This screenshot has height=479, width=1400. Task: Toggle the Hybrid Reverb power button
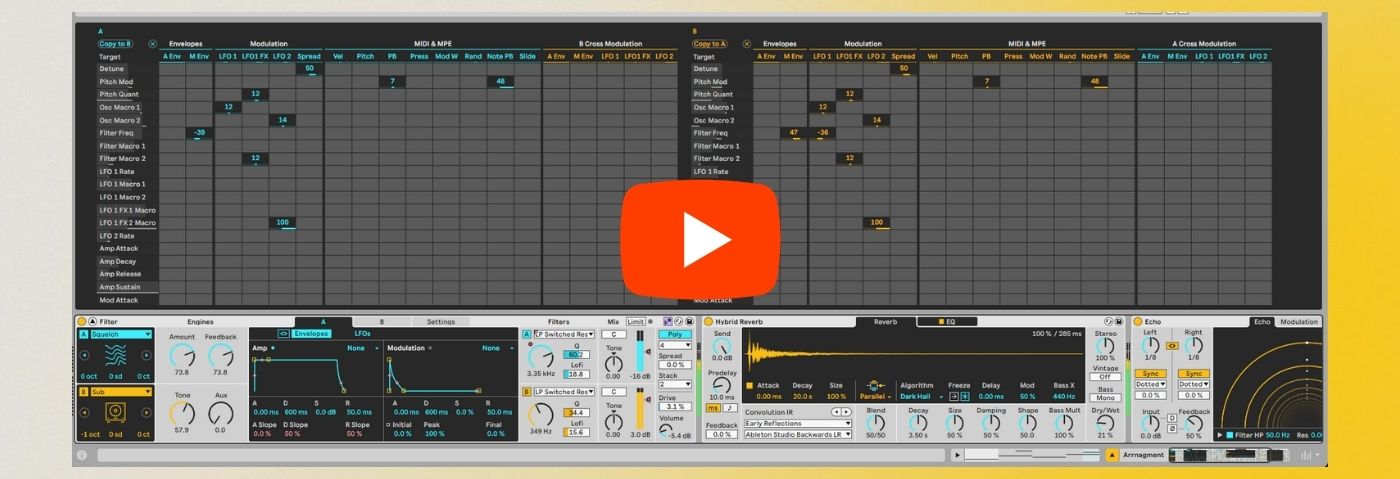pyautogui.click(x=708, y=322)
